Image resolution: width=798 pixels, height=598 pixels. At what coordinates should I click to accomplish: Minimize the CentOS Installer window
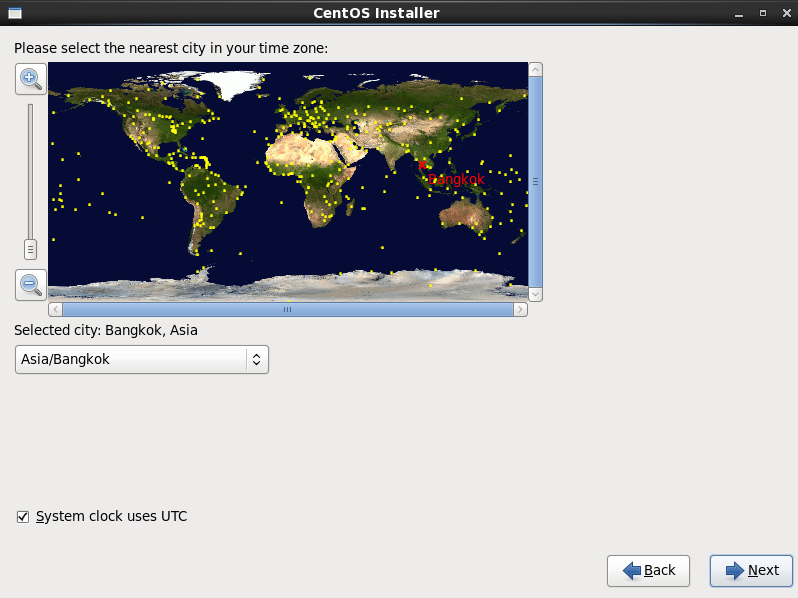tap(739, 14)
